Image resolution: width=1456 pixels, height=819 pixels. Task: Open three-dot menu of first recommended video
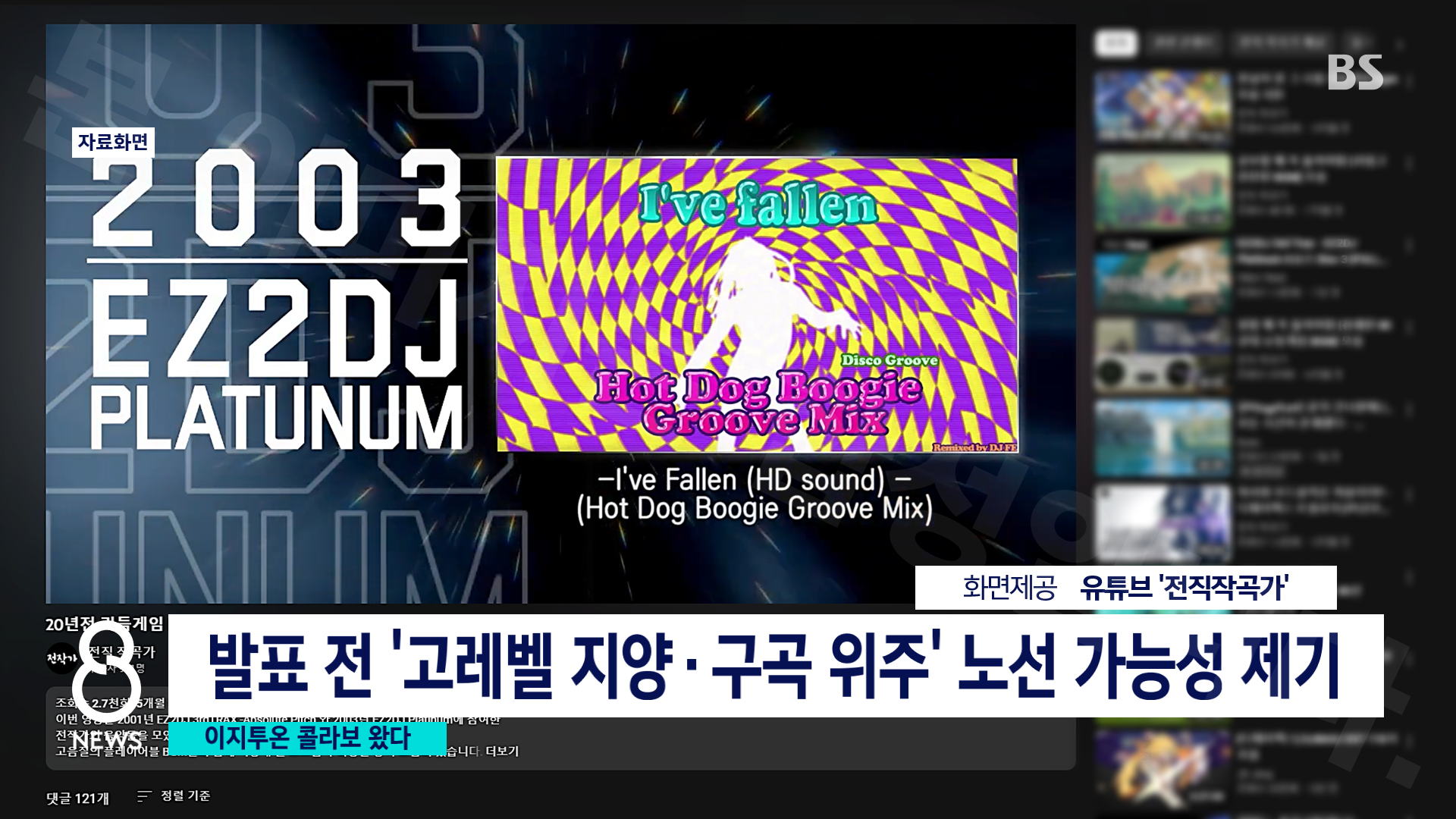(x=1409, y=80)
